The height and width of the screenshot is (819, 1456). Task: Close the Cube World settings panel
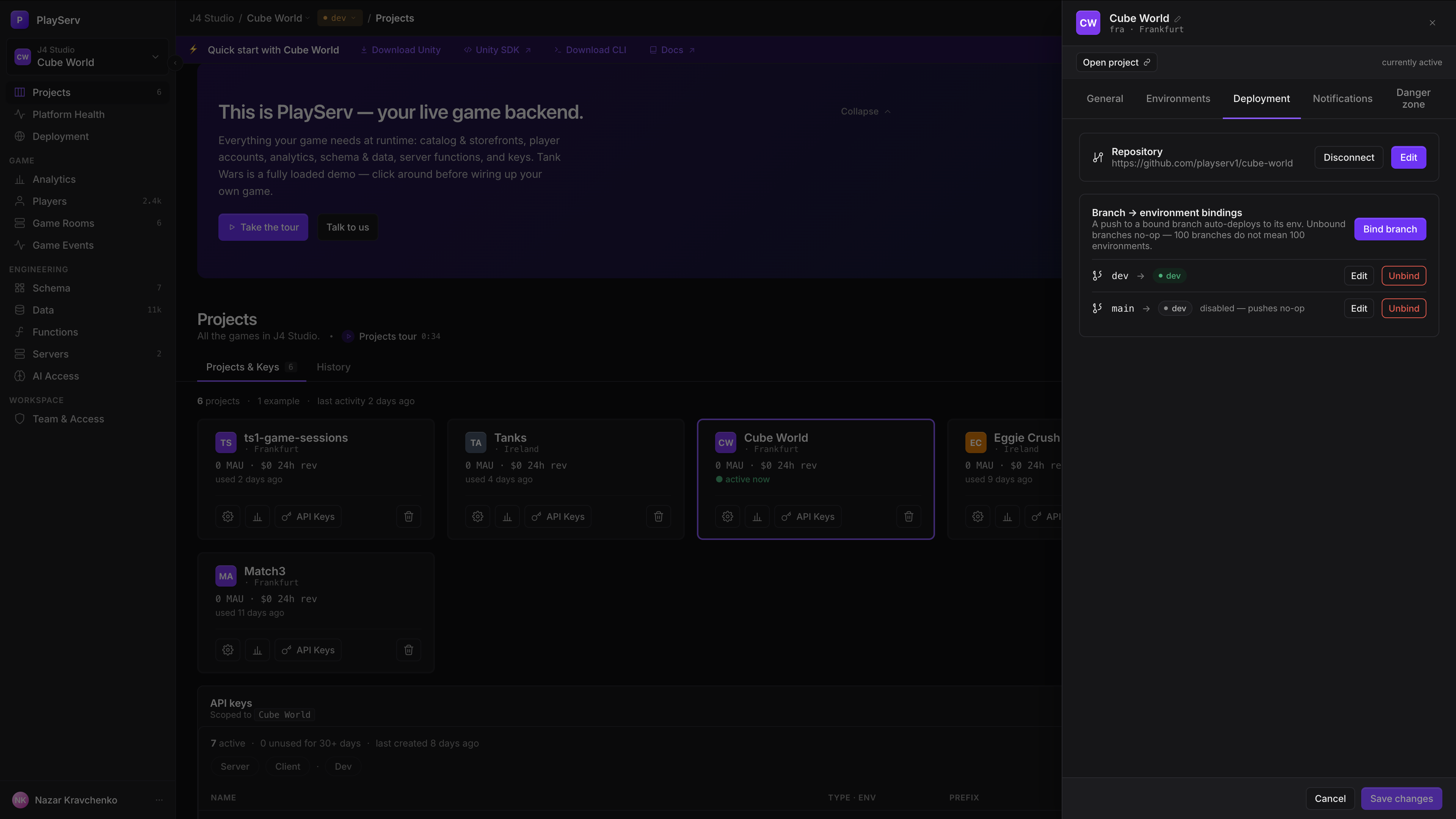click(x=1432, y=23)
